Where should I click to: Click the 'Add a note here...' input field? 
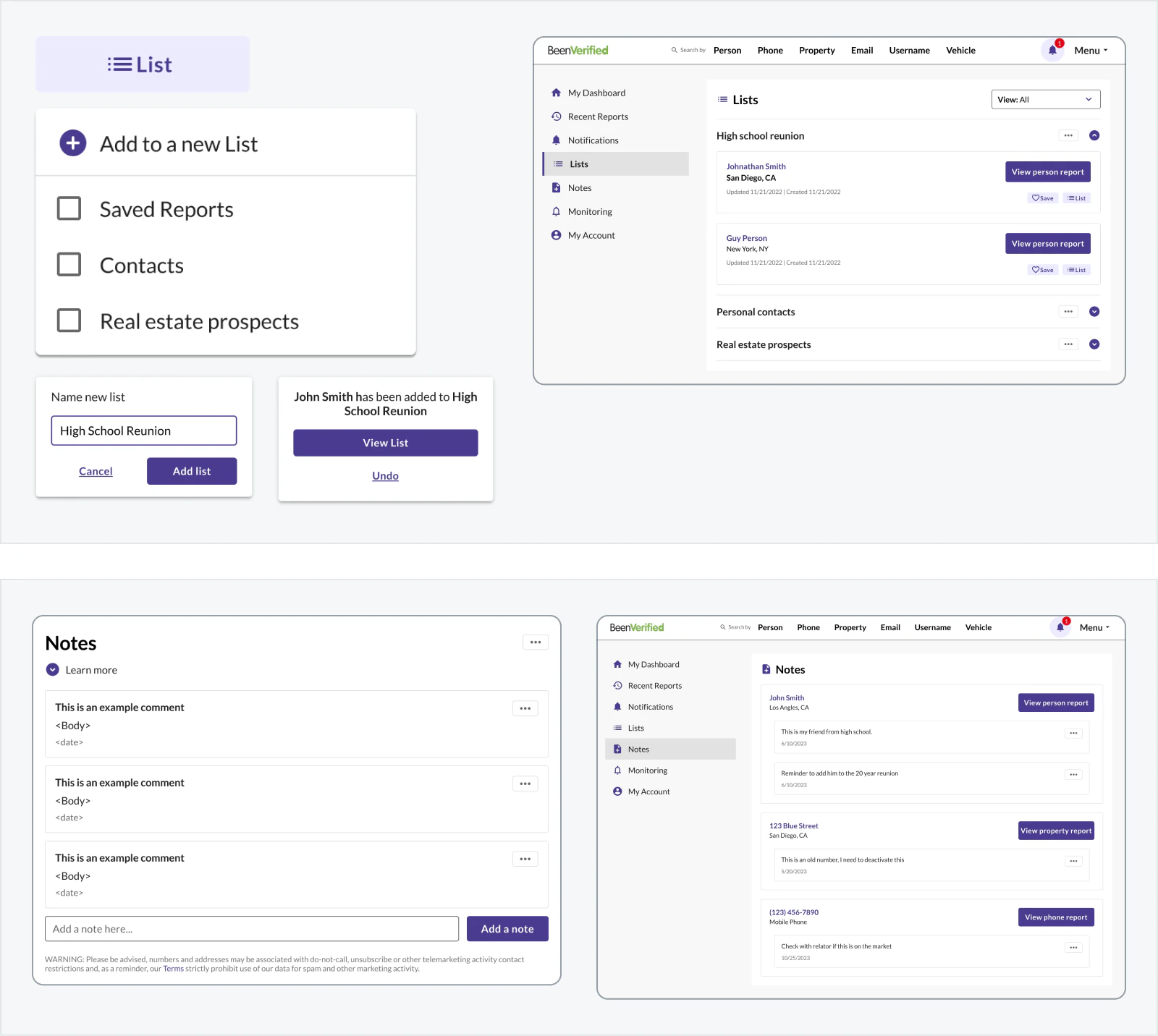coord(252,929)
